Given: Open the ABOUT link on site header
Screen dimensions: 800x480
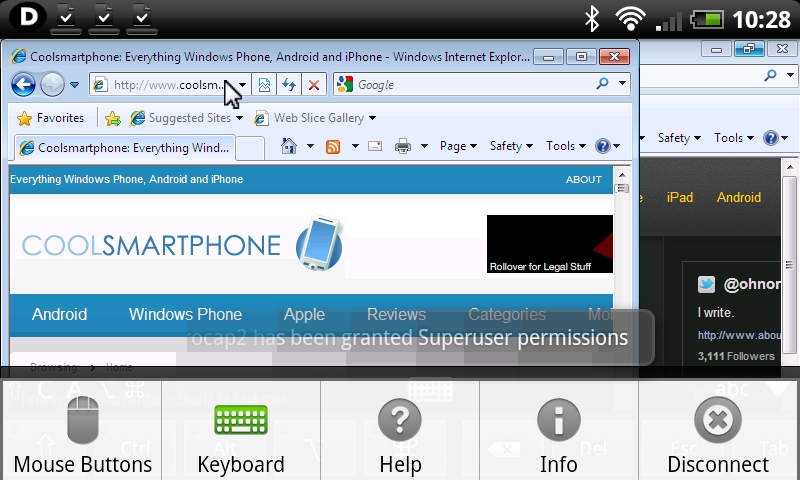Looking at the screenshot, I should [x=583, y=180].
